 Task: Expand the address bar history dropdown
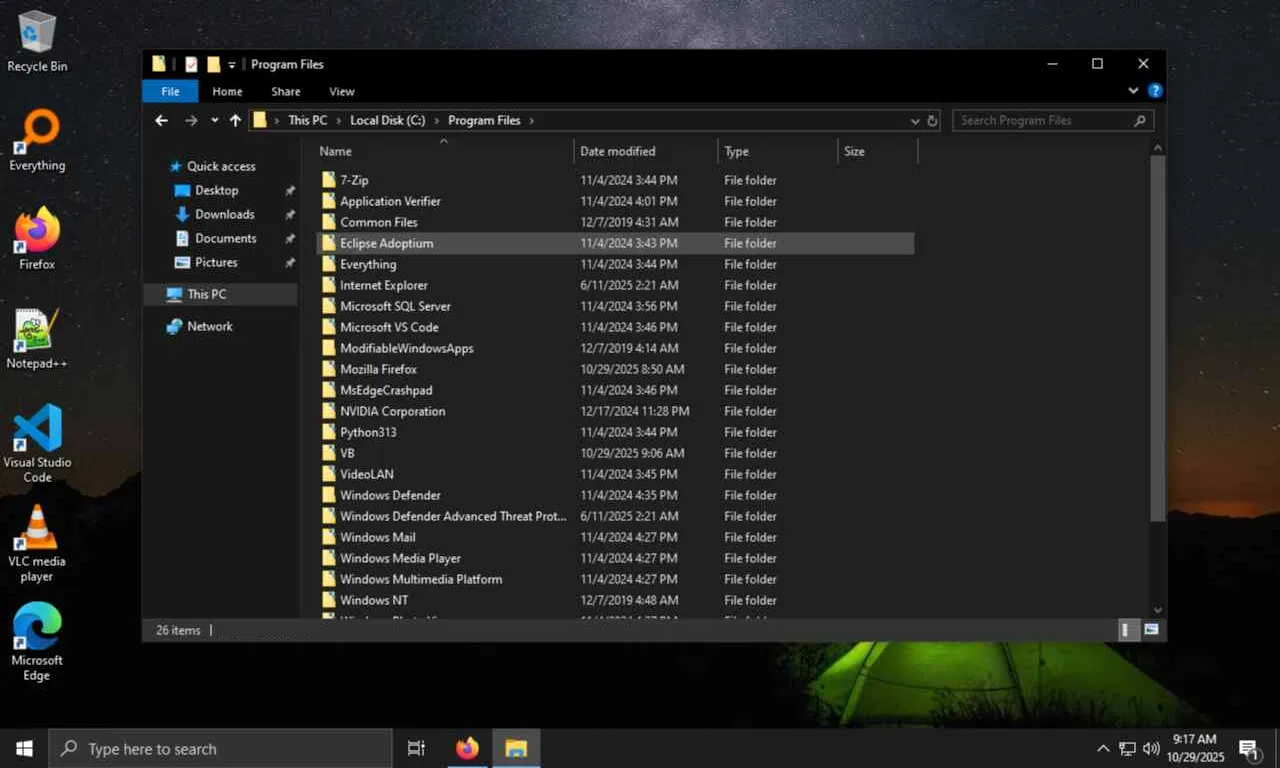coord(915,120)
